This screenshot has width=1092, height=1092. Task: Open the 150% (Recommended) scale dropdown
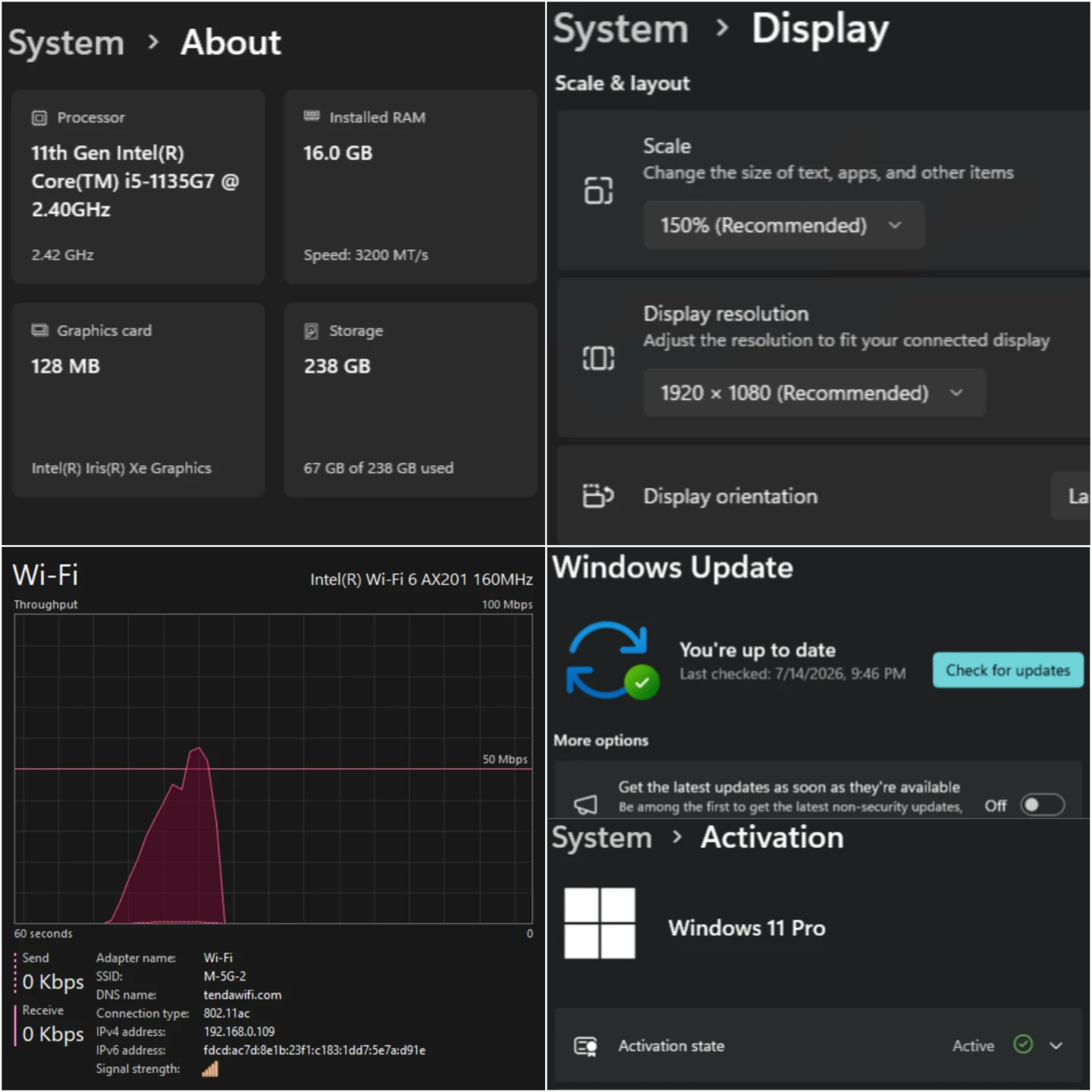point(783,225)
